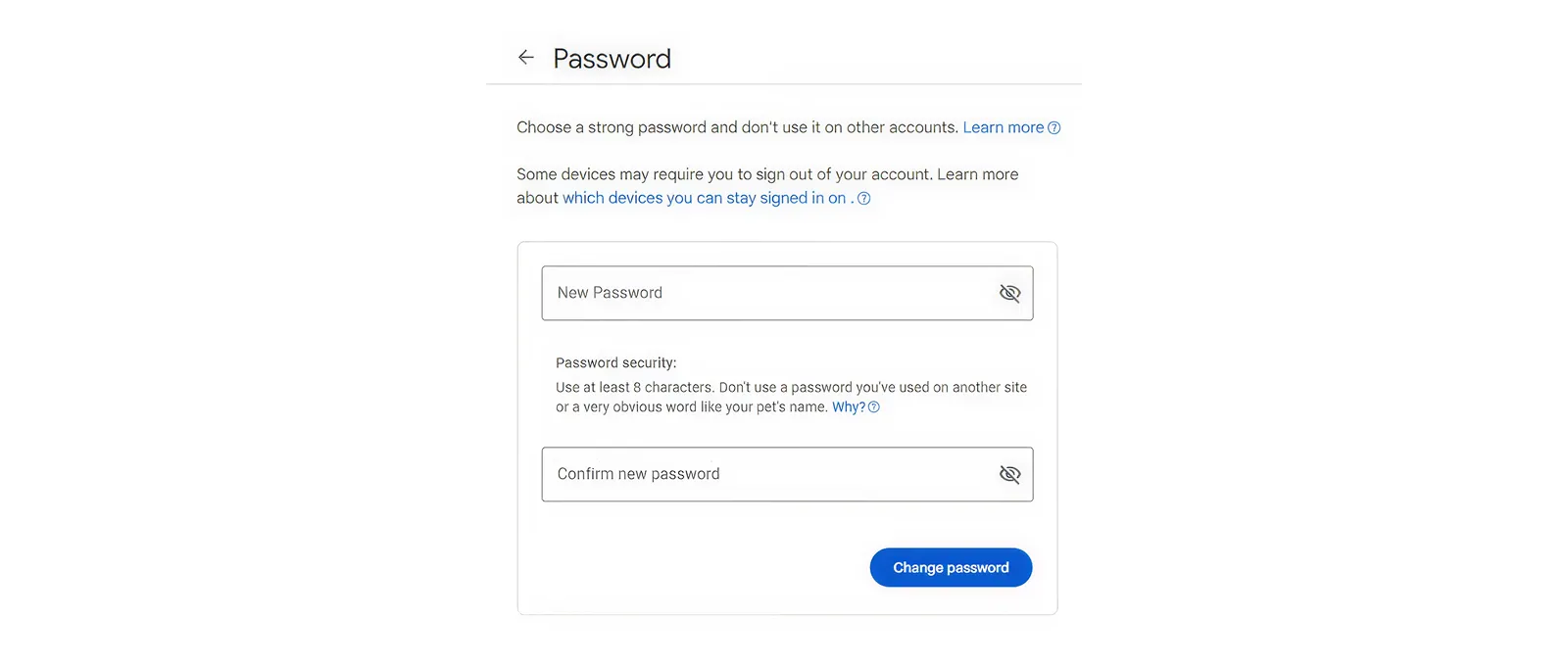Focus the Confirm new password input

(x=787, y=474)
